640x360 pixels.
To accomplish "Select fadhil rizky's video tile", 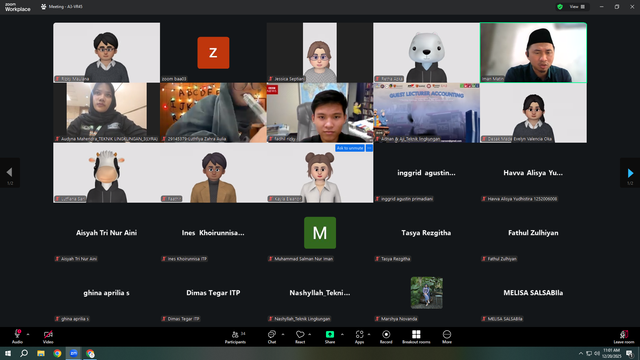I will coord(320,113).
